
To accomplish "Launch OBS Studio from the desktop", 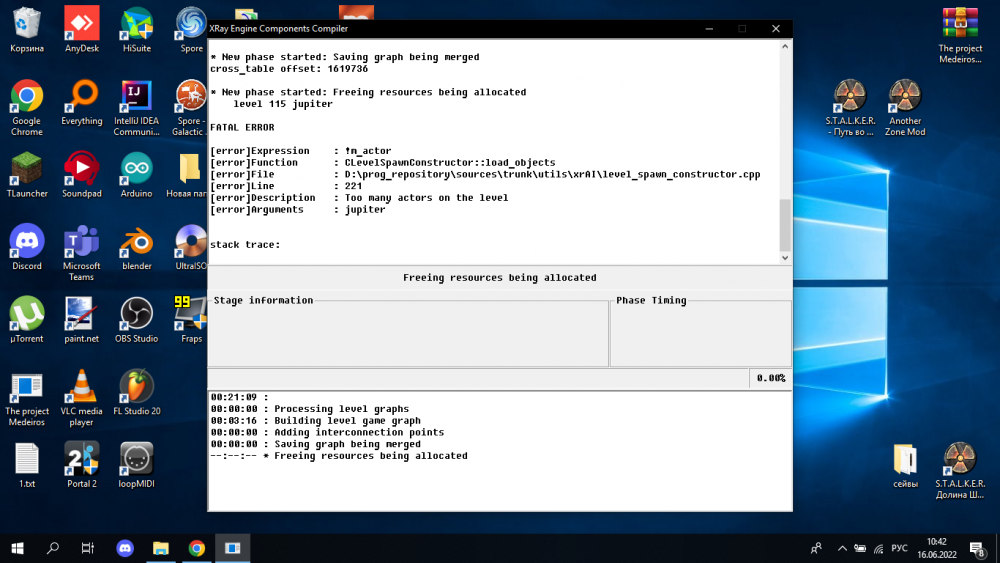I will [x=136, y=320].
